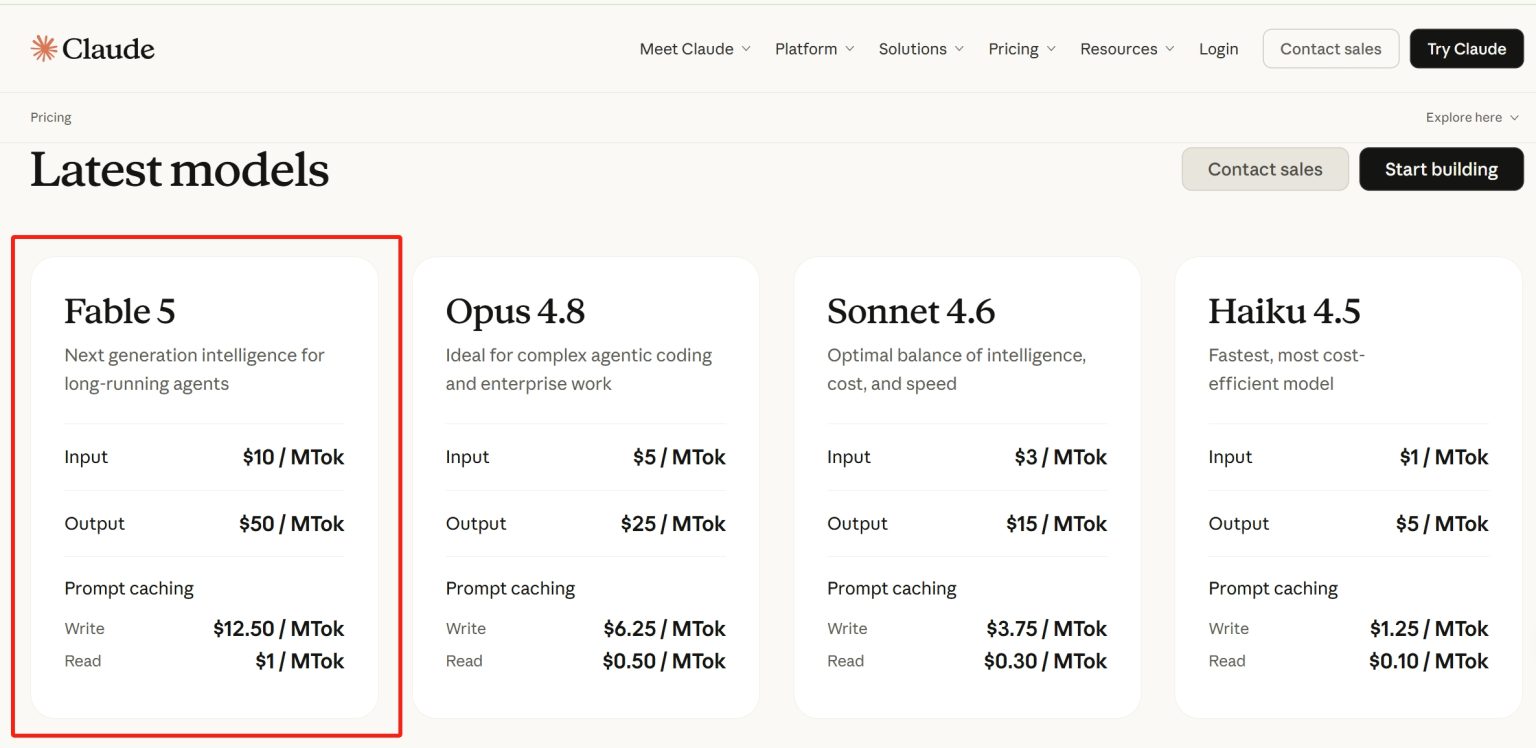Screen dimensions: 1536x748
Task: Click the $0.30 / MTok cache read price
Action: [x=1045, y=661]
